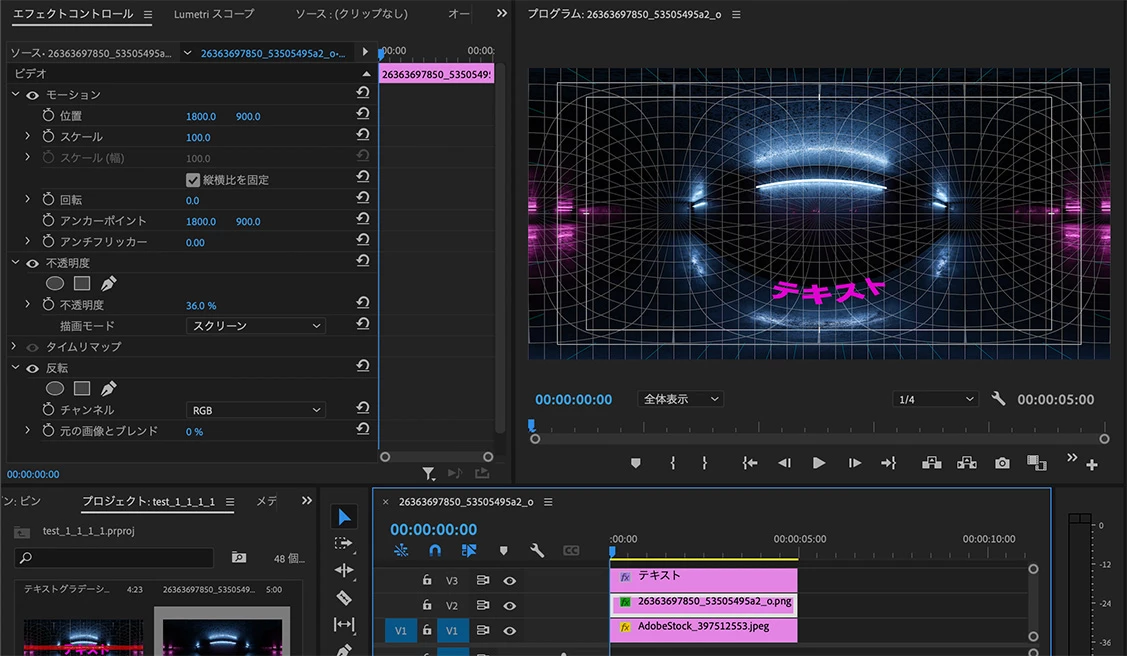Toggle insert sequences as nests icon

tap(401, 550)
